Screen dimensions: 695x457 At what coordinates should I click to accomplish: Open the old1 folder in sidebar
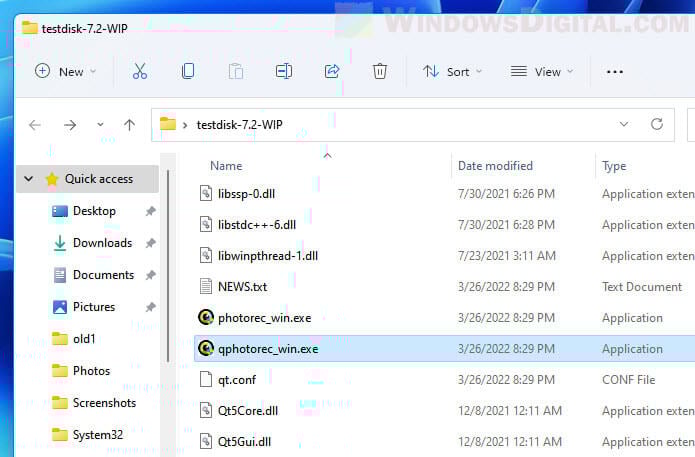[x=84, y=339]
